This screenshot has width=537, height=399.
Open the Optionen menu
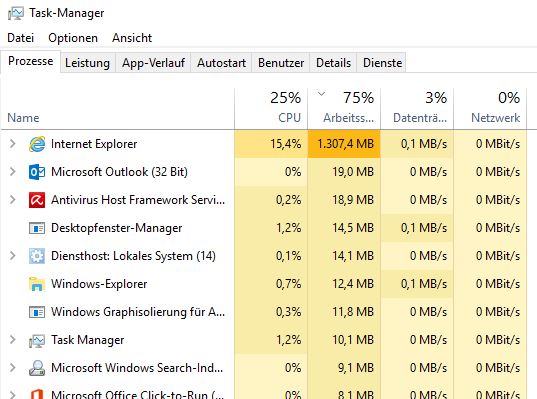click(x=73, y=38)
